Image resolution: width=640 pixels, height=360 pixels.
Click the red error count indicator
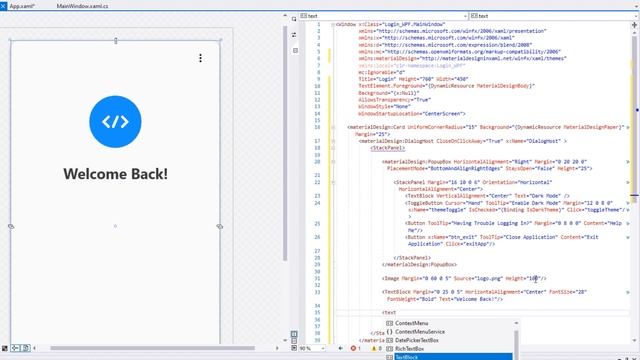(x=356, y=349)
